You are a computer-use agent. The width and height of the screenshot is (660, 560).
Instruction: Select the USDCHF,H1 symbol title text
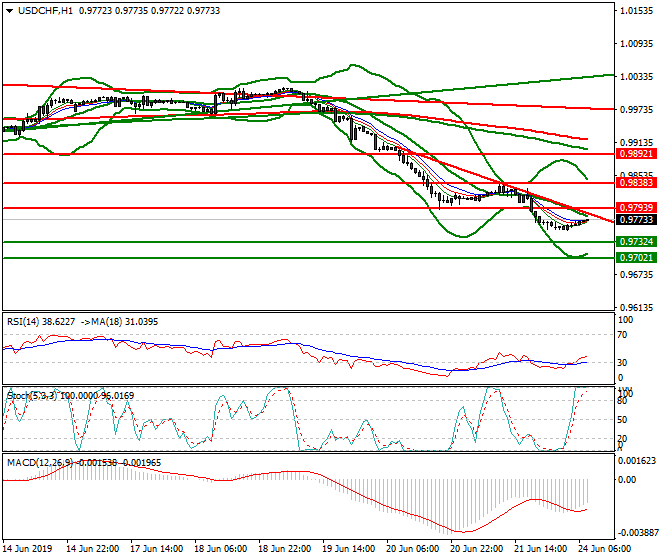coord(45,11)
